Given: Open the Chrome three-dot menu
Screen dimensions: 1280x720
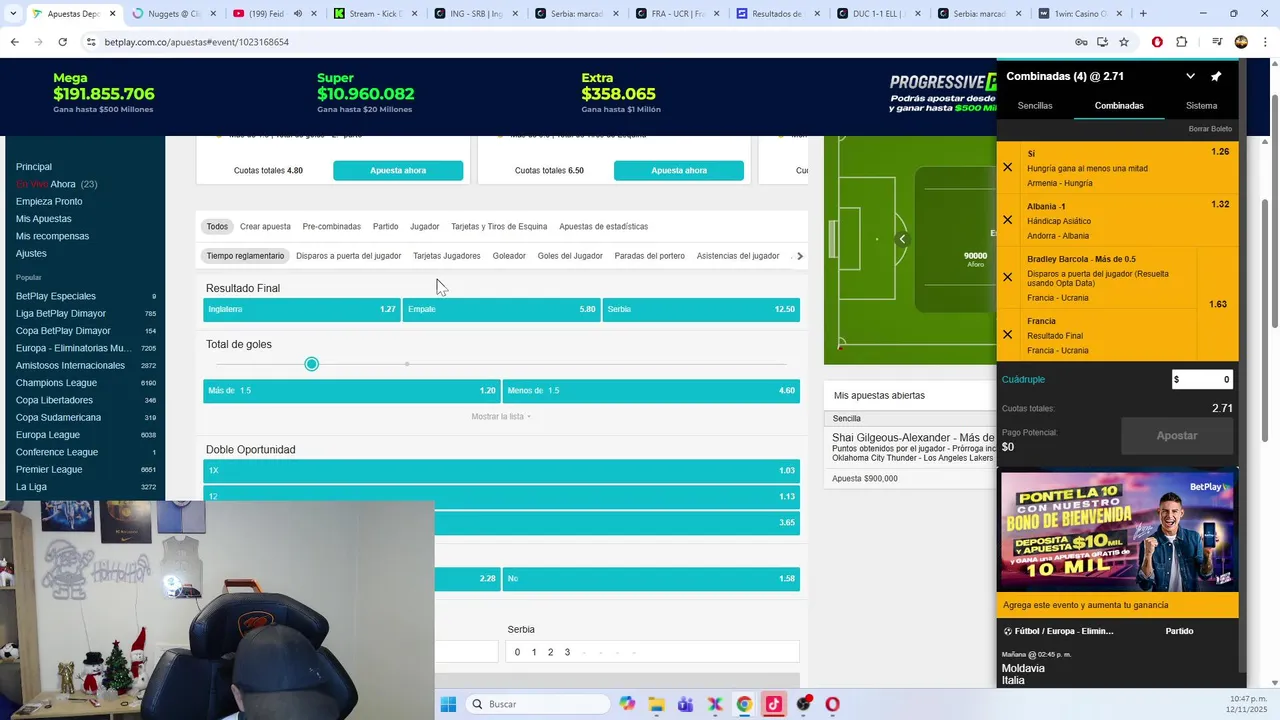Looking at the screenshot, I should [x=1264, y=42].
